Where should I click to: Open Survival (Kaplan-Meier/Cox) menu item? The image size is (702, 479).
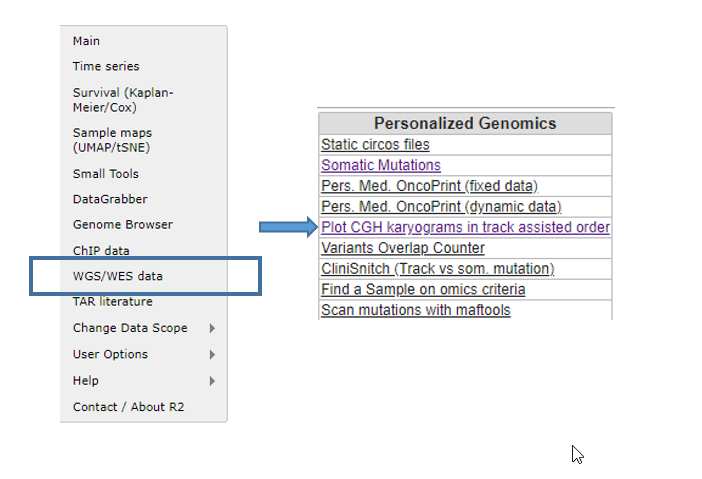[123, 100]
